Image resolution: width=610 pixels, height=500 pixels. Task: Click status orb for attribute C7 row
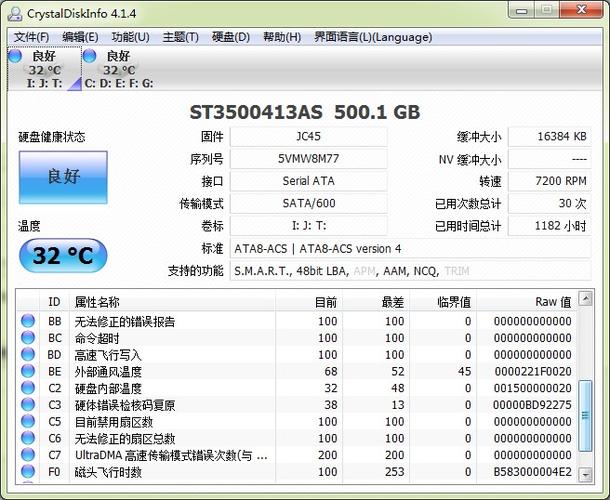pos(28,455)
